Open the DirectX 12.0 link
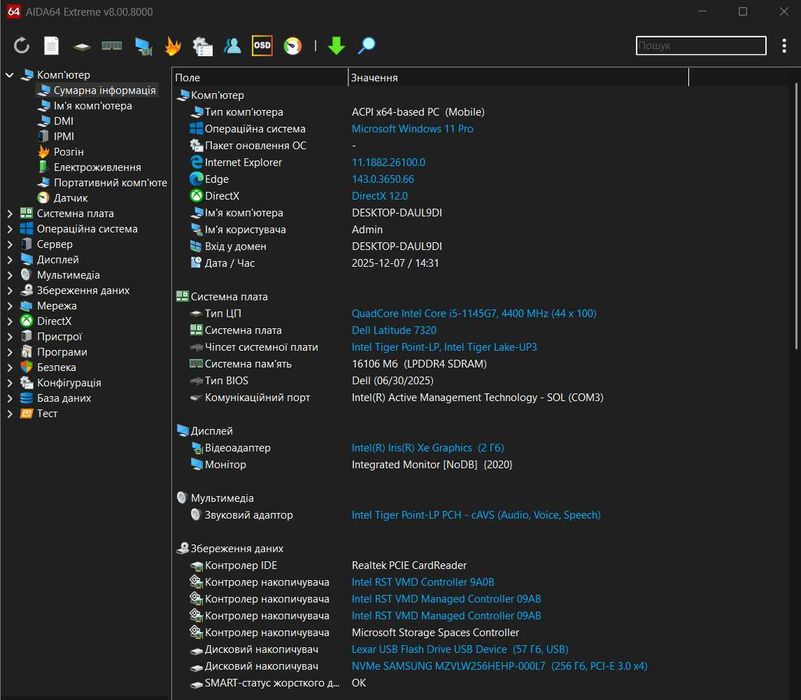Screen dimensions: 801x700 380,196
